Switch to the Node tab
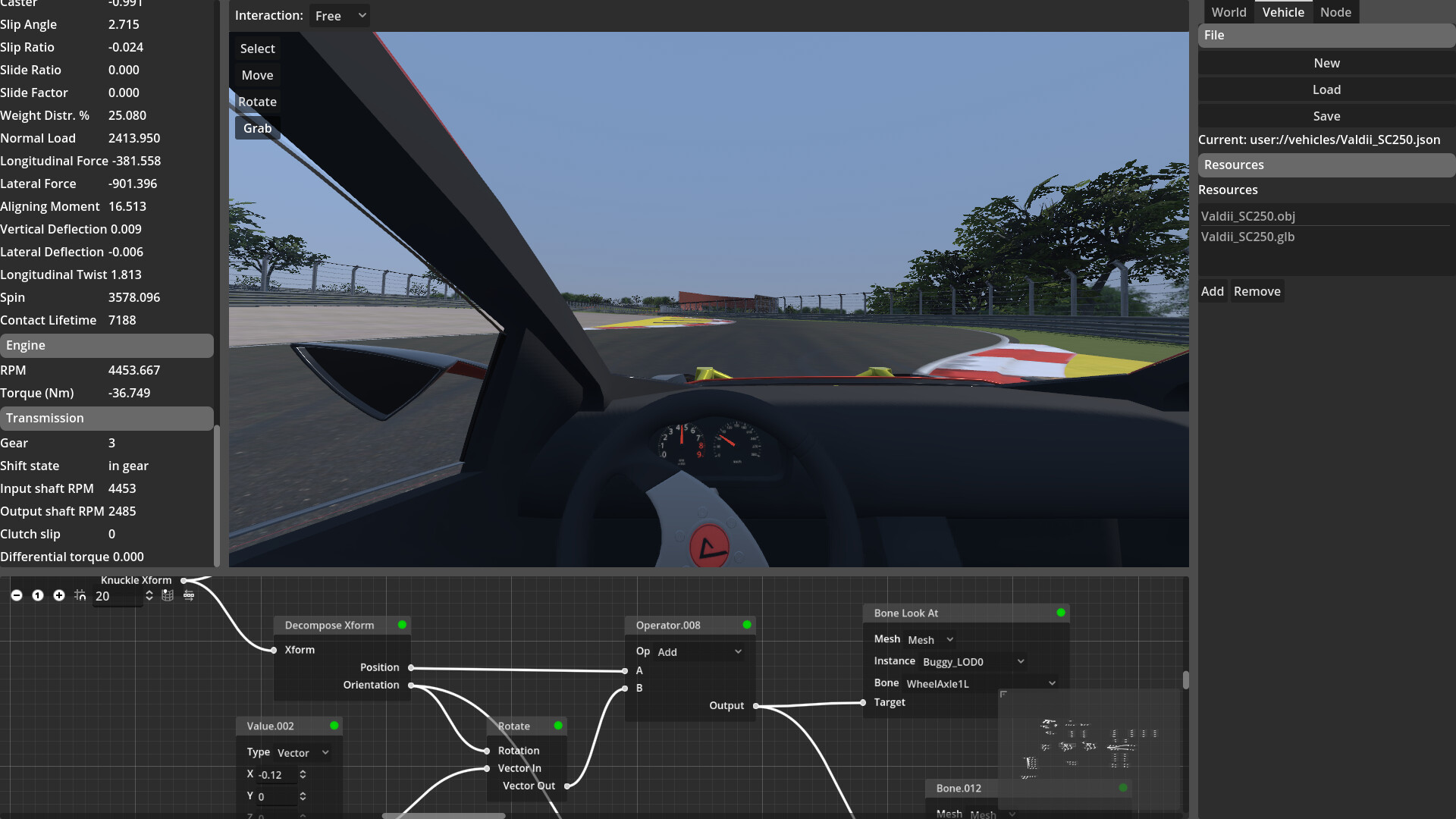Screen dimensions: 1456x819 pyautogui.click(x=1335, y=11)
